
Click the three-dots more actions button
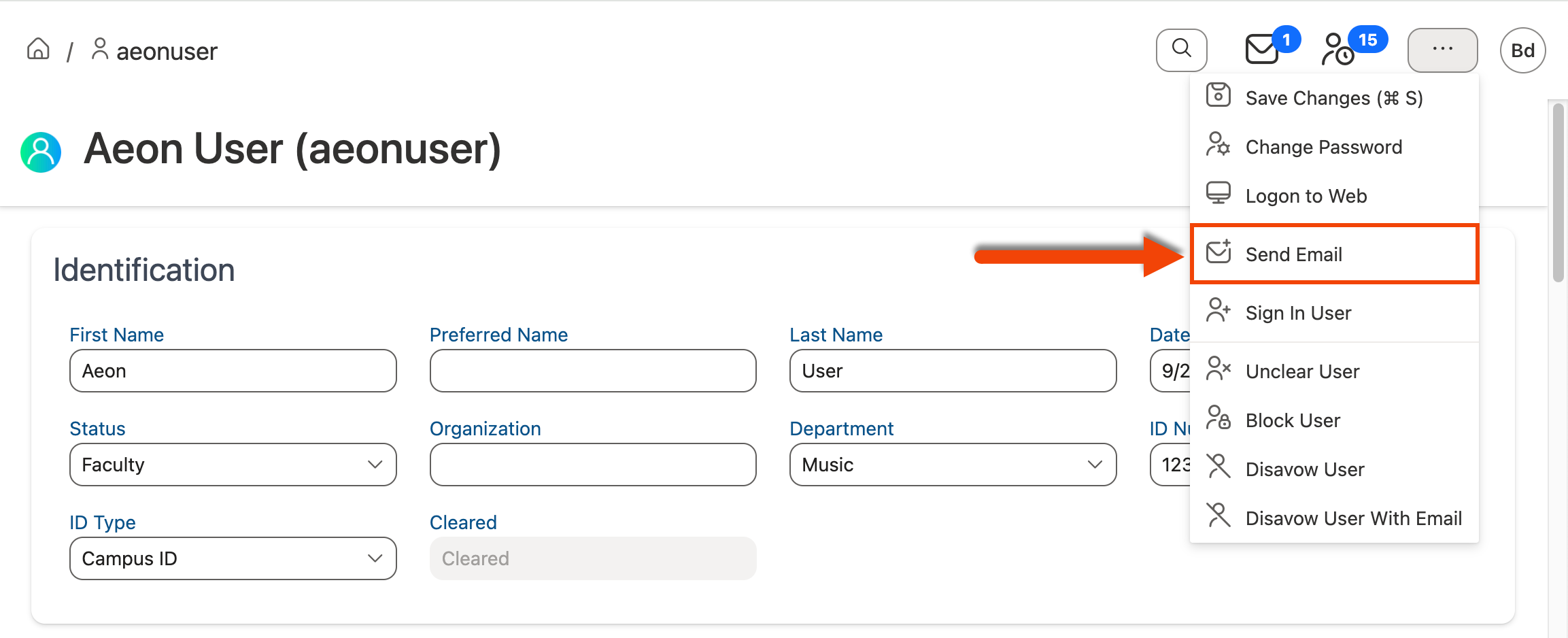coord(1442,50)
